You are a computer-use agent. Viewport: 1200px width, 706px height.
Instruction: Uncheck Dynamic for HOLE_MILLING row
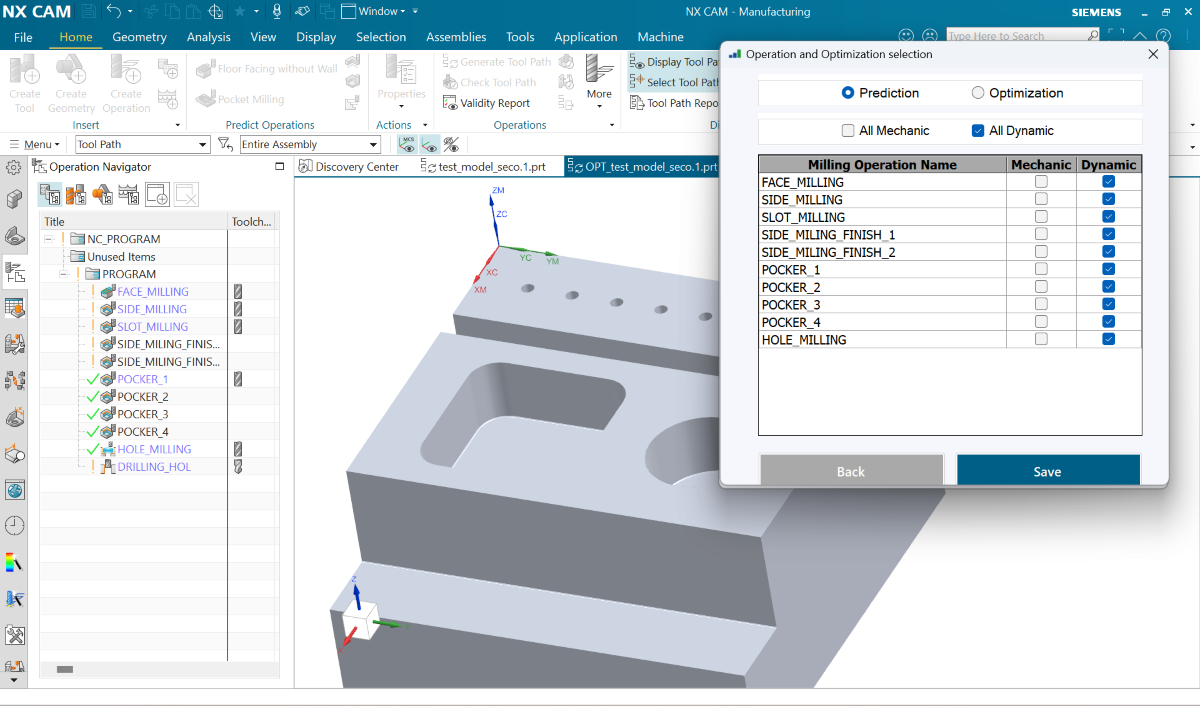[x=1108, y=340]
